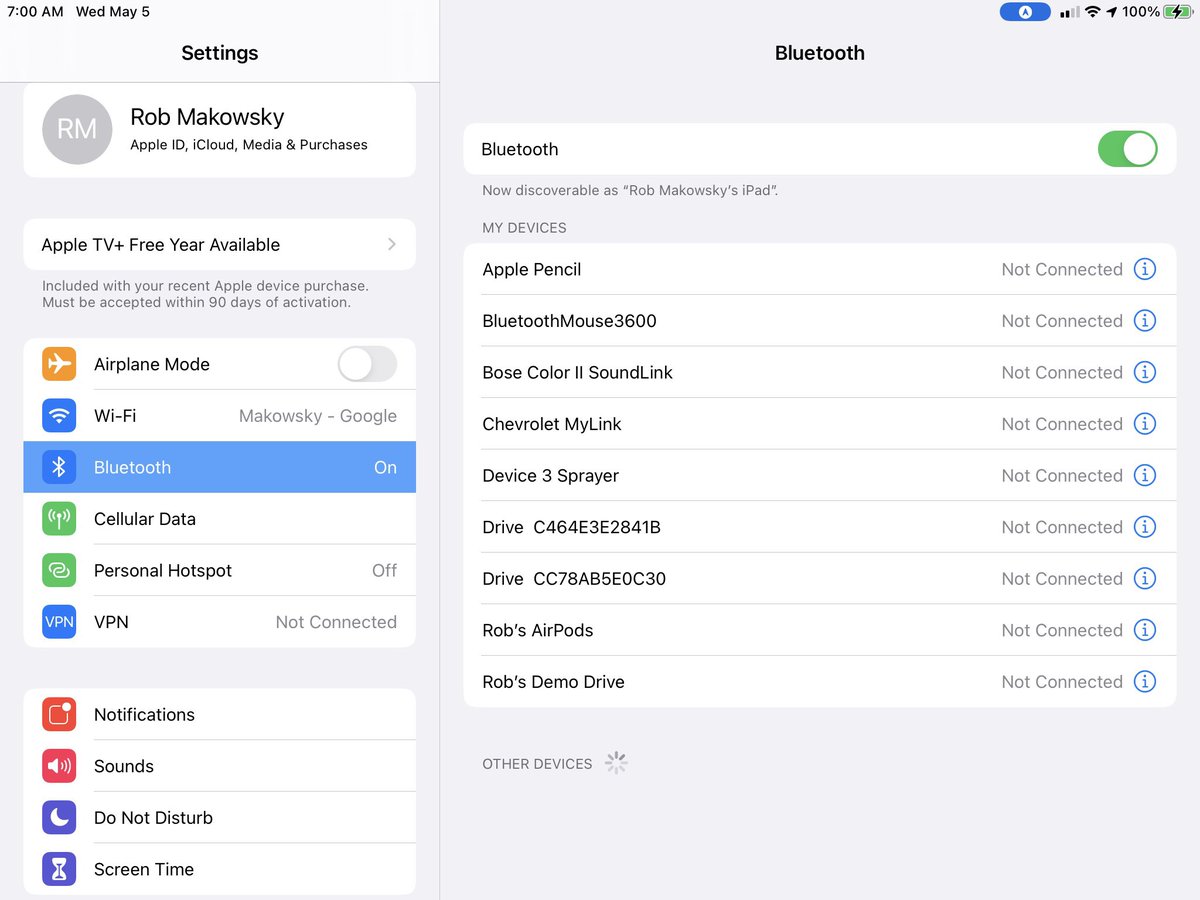Tap the green Cellular Data antenna icon

(59, 518)
